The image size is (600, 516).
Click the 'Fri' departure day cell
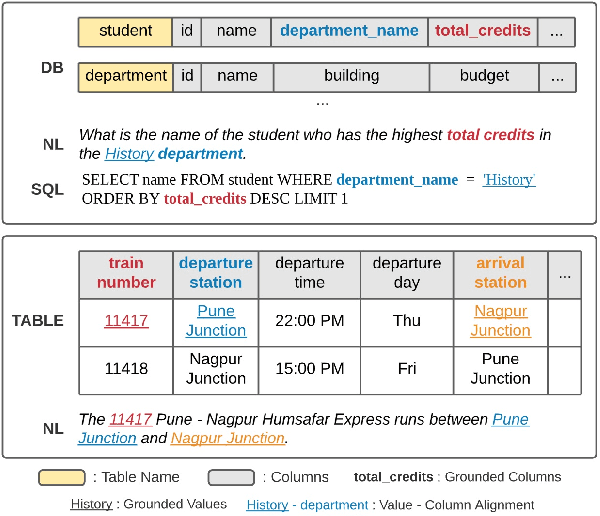pyautogui.click(x=407, y=369)
